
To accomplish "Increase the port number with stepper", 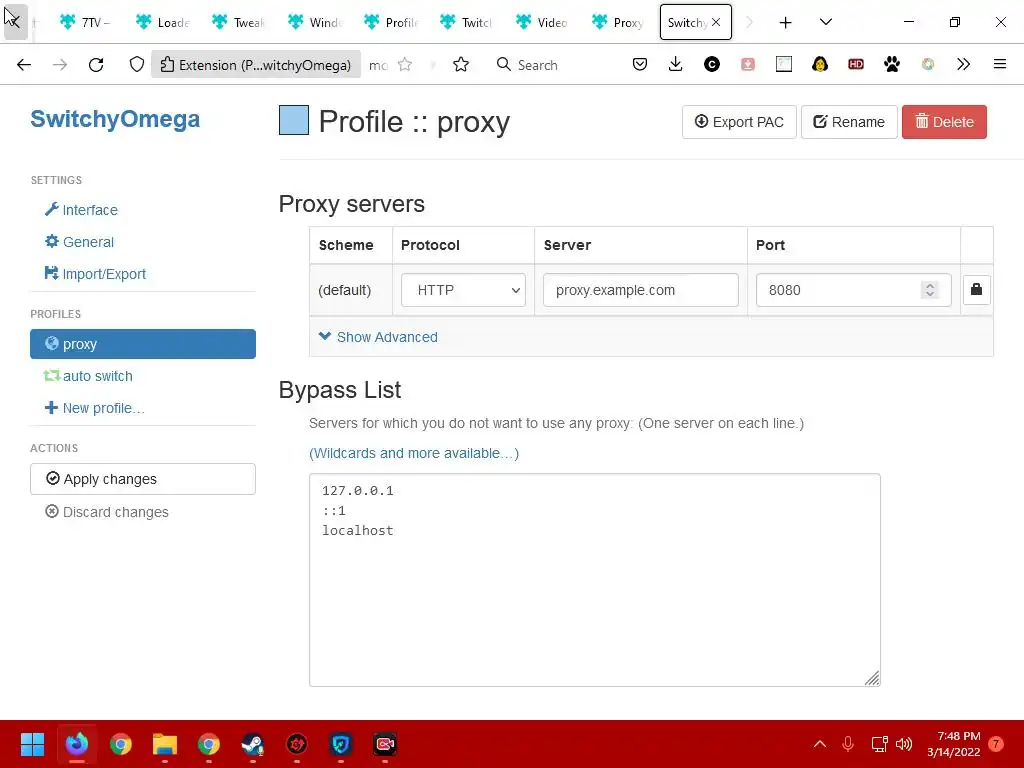I will tap(930, 285).
